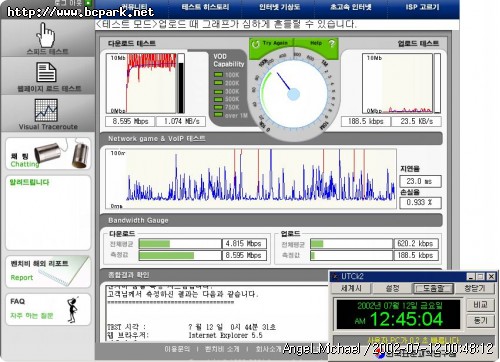
Task: Open the 자주 하는 질문 FAQ link
Action: pos(31,315)
